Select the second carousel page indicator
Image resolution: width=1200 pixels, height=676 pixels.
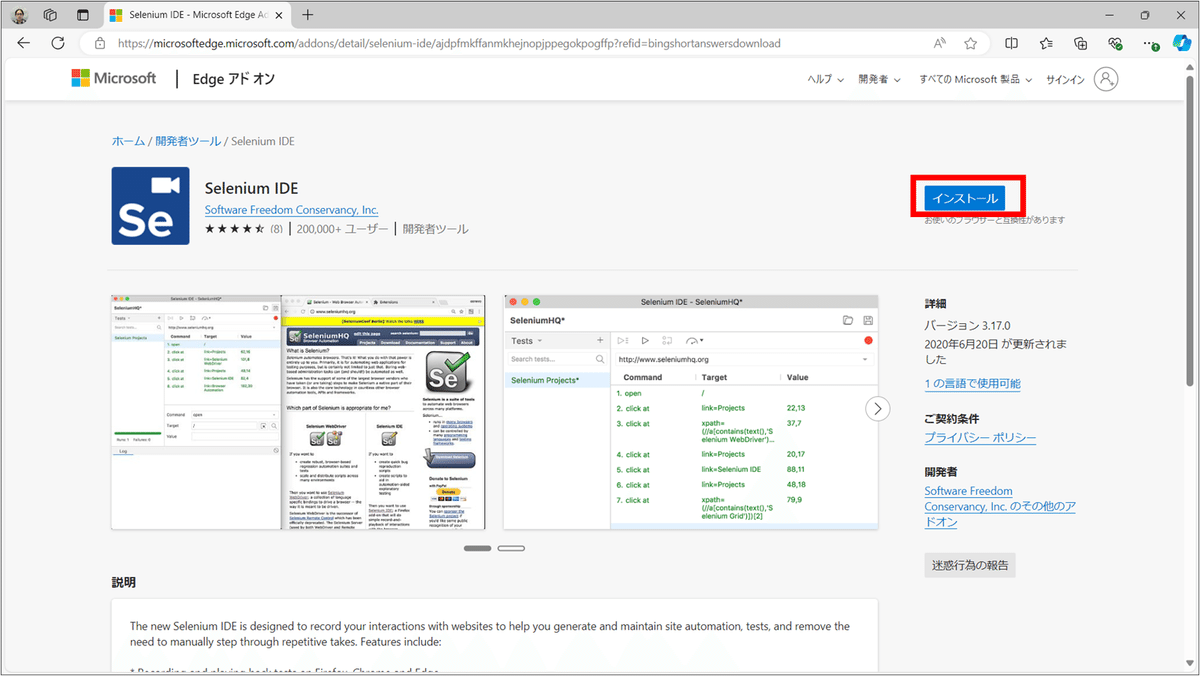(x=511, y=548)
